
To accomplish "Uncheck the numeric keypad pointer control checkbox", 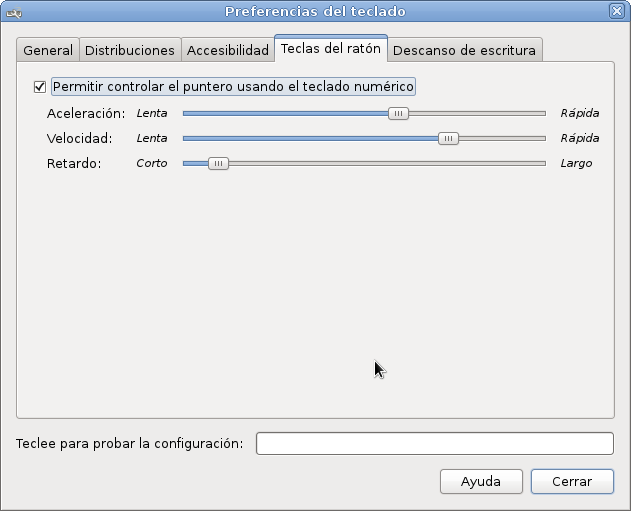I will click(x=40, y=87).
